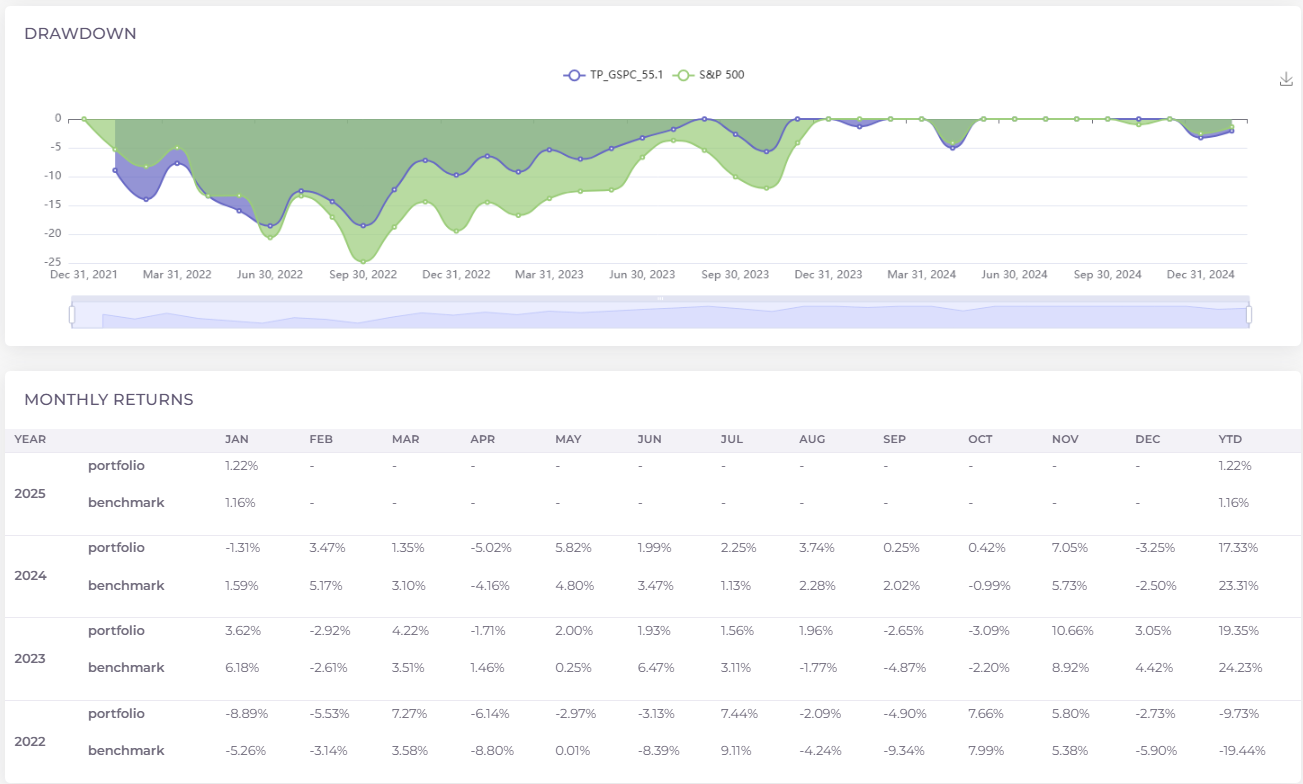Click the MONTHLY RETURNS heading
1303x784 pixels.
108,400
